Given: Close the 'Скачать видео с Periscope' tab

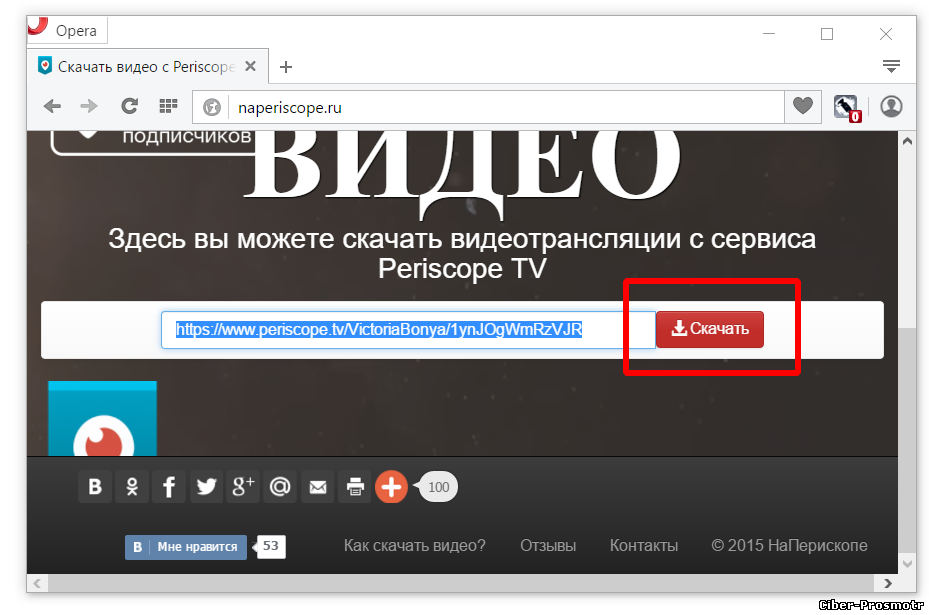Looking at the screenshot, I should (x=251, y=66).
